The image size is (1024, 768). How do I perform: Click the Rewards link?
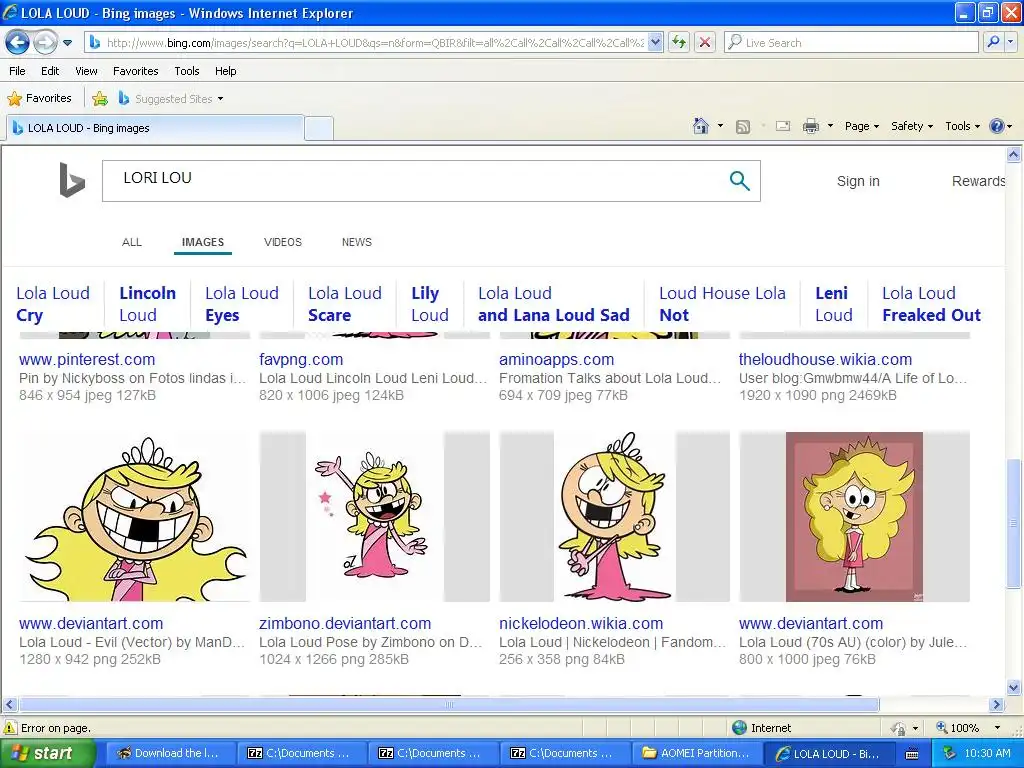[978, 182]
